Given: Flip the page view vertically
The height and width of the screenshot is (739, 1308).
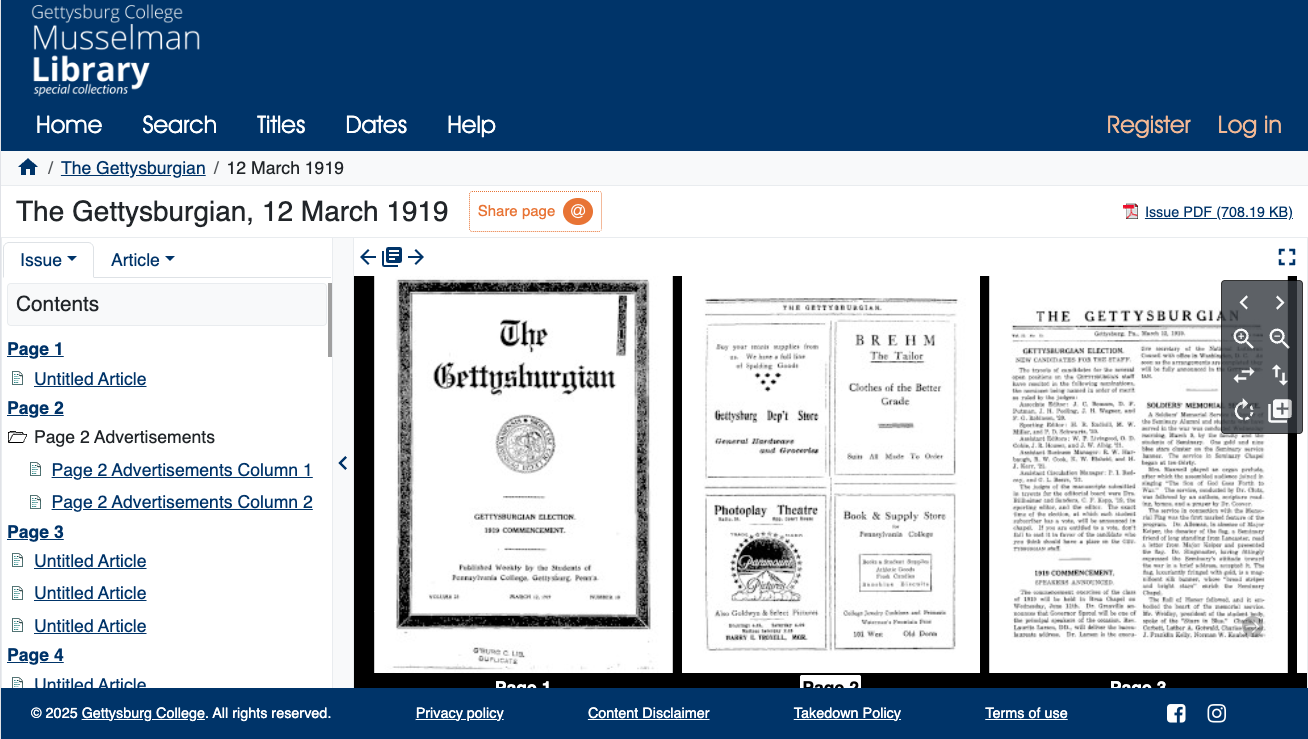Looking at the screenshot, I should (1279, 375).
